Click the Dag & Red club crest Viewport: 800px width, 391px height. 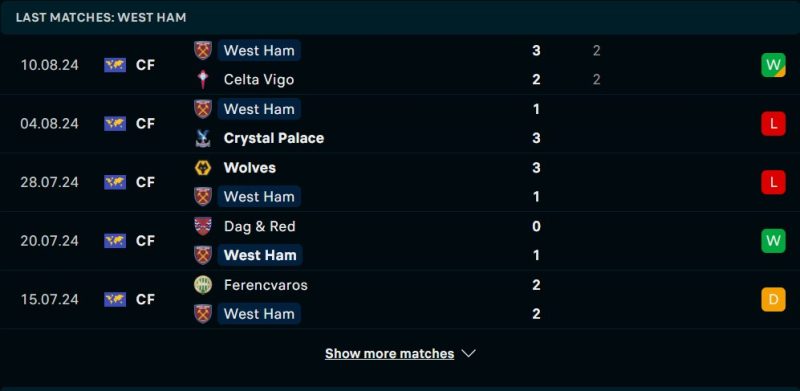(x=203, y=226)
